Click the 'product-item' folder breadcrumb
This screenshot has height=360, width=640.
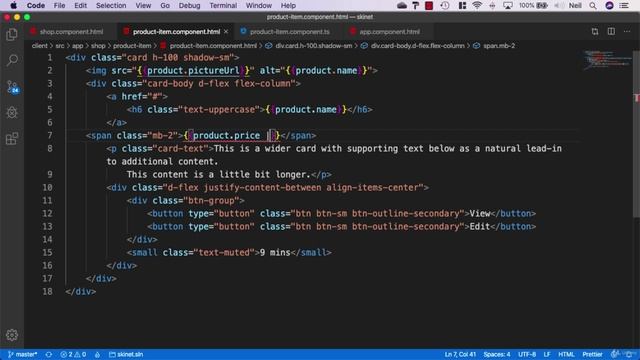pyautogui.click(x=132, y=46)
